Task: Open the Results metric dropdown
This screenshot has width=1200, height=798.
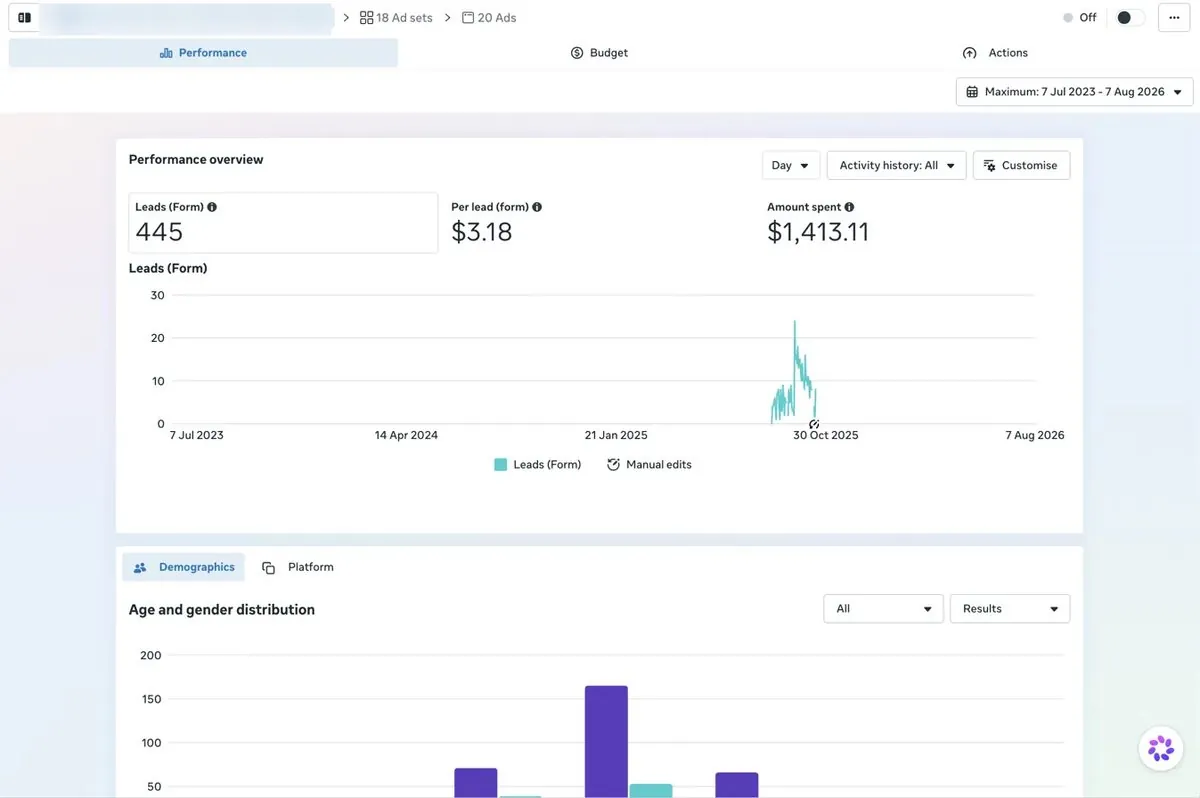Action: pos(1010,609)
